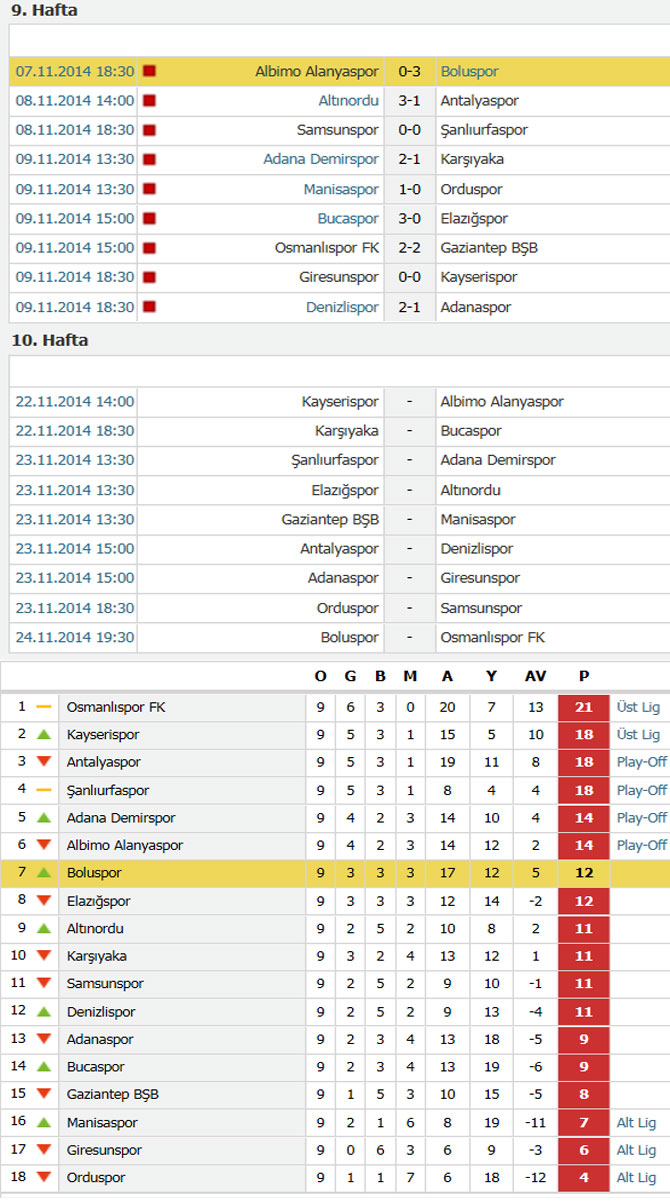Viewport: 670px width, 1202px height.
Task: Click yellow dash icon beside Osmanlıspor FK
Action: tap(43, 707)
